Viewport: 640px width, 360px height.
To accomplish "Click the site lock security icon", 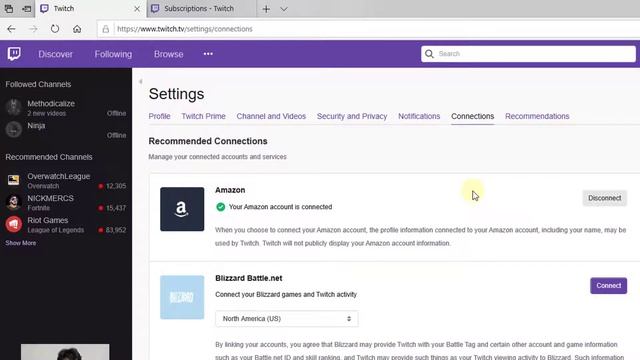I will click(106, 29).
